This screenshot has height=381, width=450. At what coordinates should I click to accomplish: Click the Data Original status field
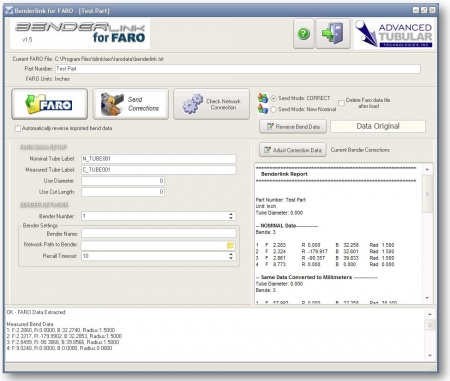(378, 126)
